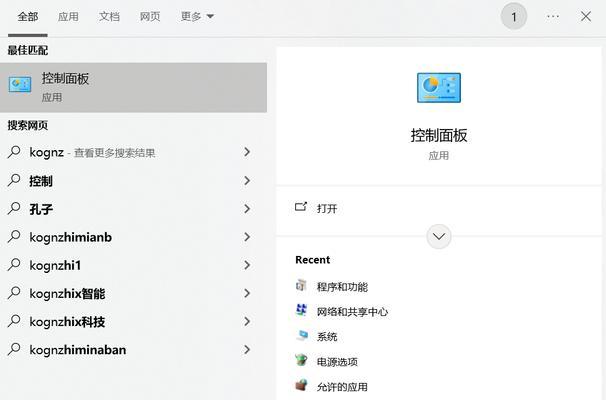The image size is (606, 400).
Task: Open 网络和共享中心 from Recent list
Action: click(x=352, y=311)
